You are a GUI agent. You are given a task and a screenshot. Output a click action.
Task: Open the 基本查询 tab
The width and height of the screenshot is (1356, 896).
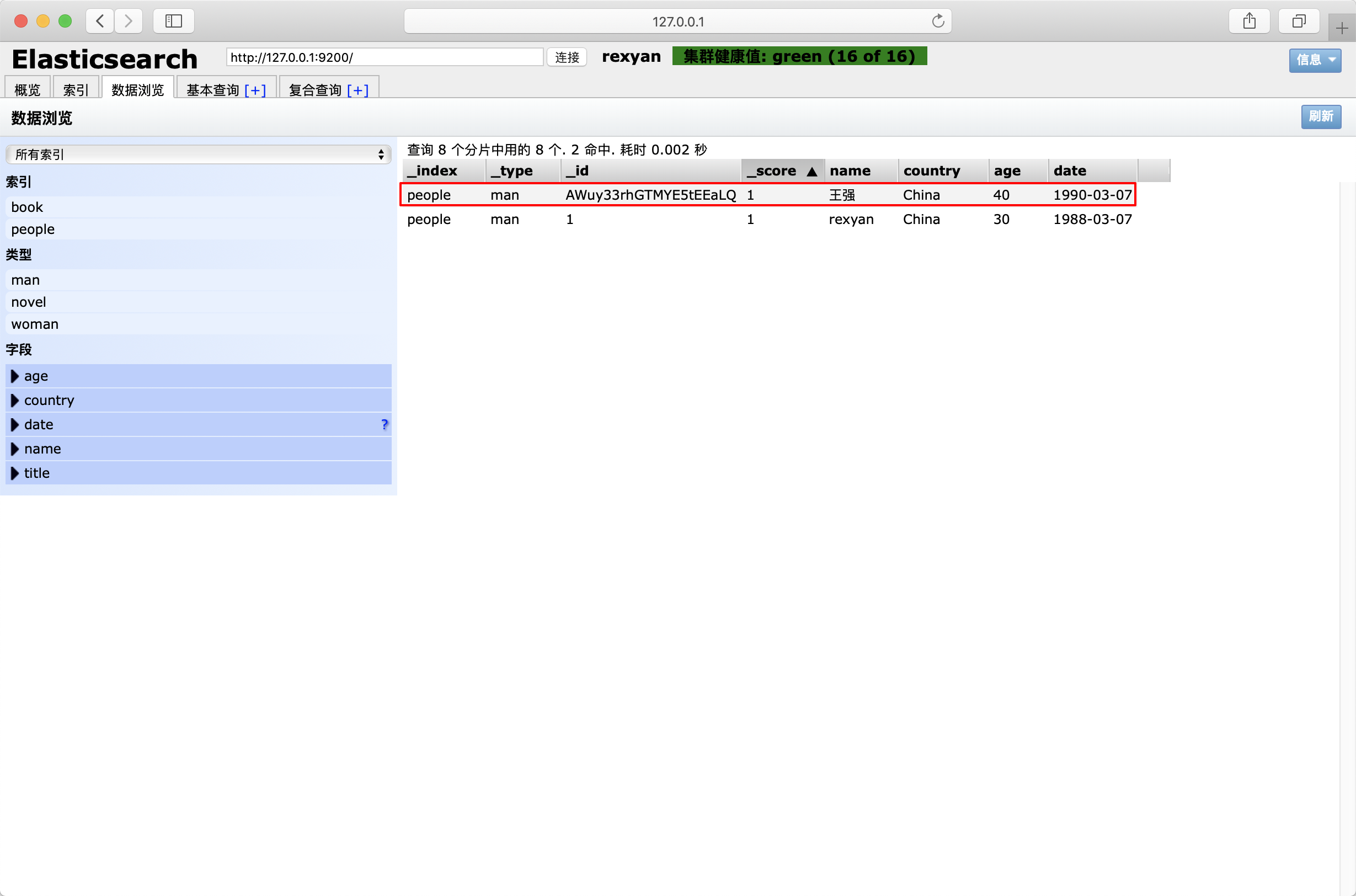(x=212, y=90)
